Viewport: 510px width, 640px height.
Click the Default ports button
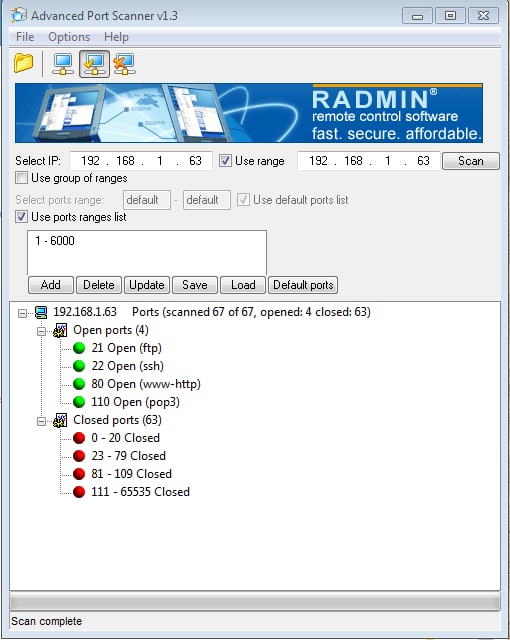click(303, 285)
